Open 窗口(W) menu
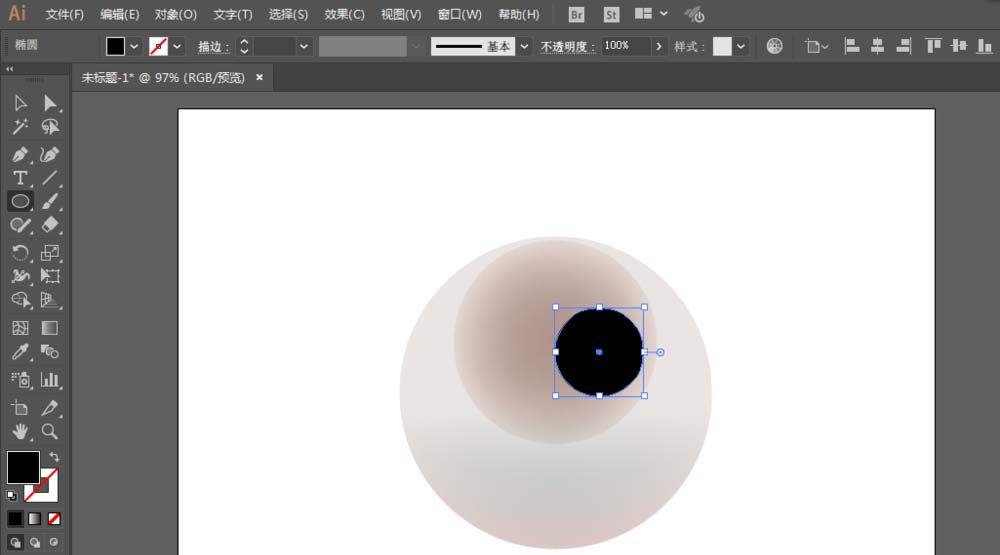 click(x=460, y=14)
